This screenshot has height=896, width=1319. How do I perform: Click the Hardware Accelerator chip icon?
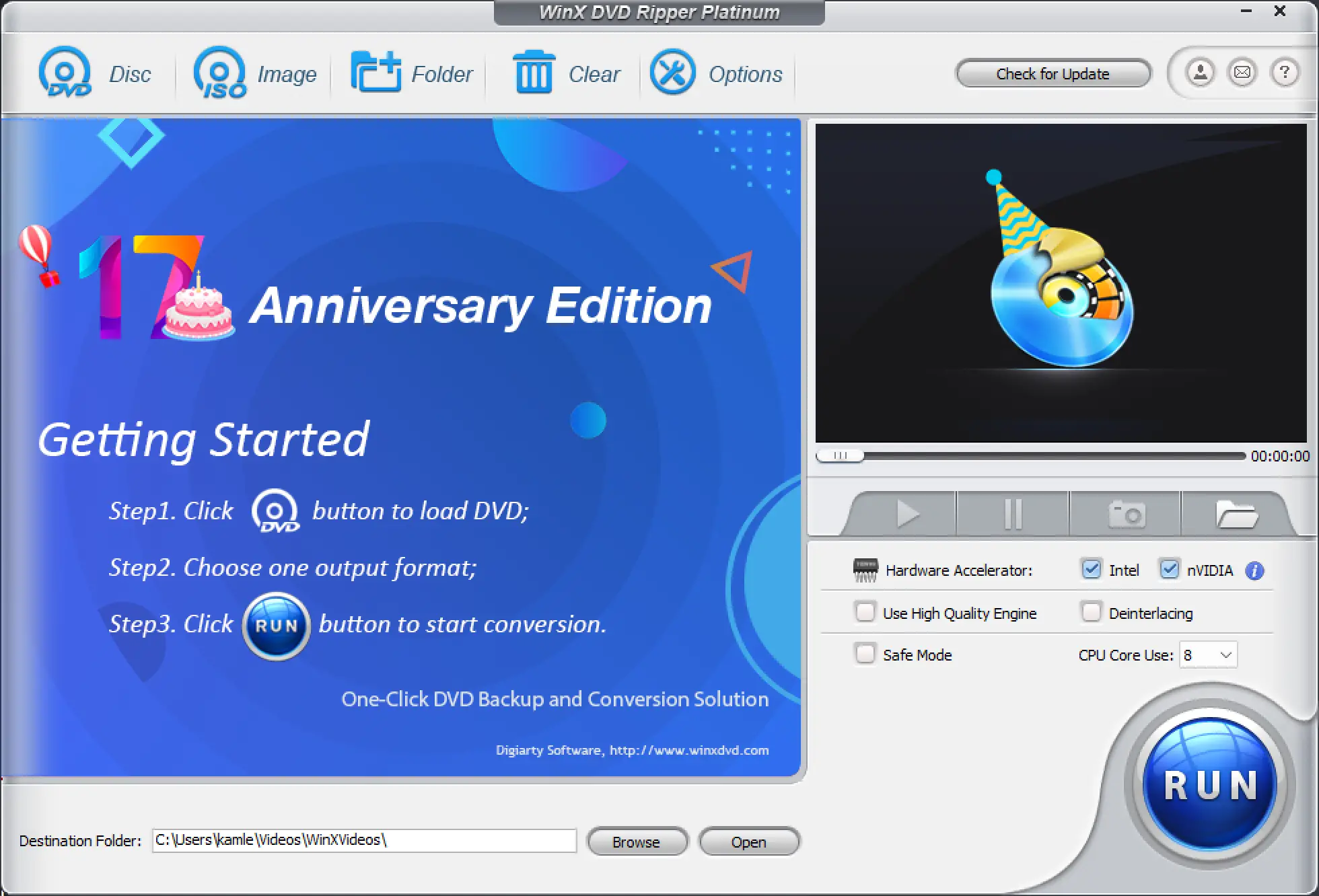click(865, 570)
